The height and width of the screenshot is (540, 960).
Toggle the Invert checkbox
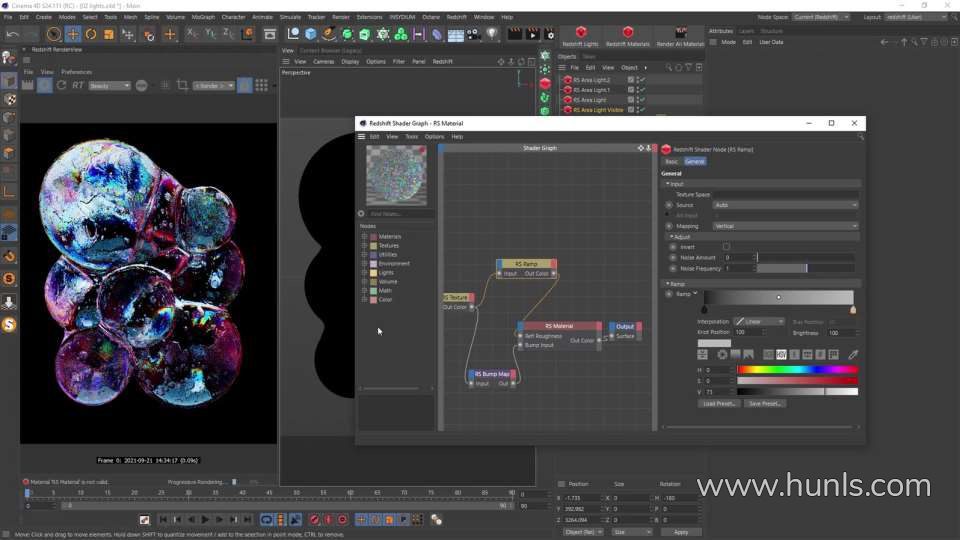point(726,246)
